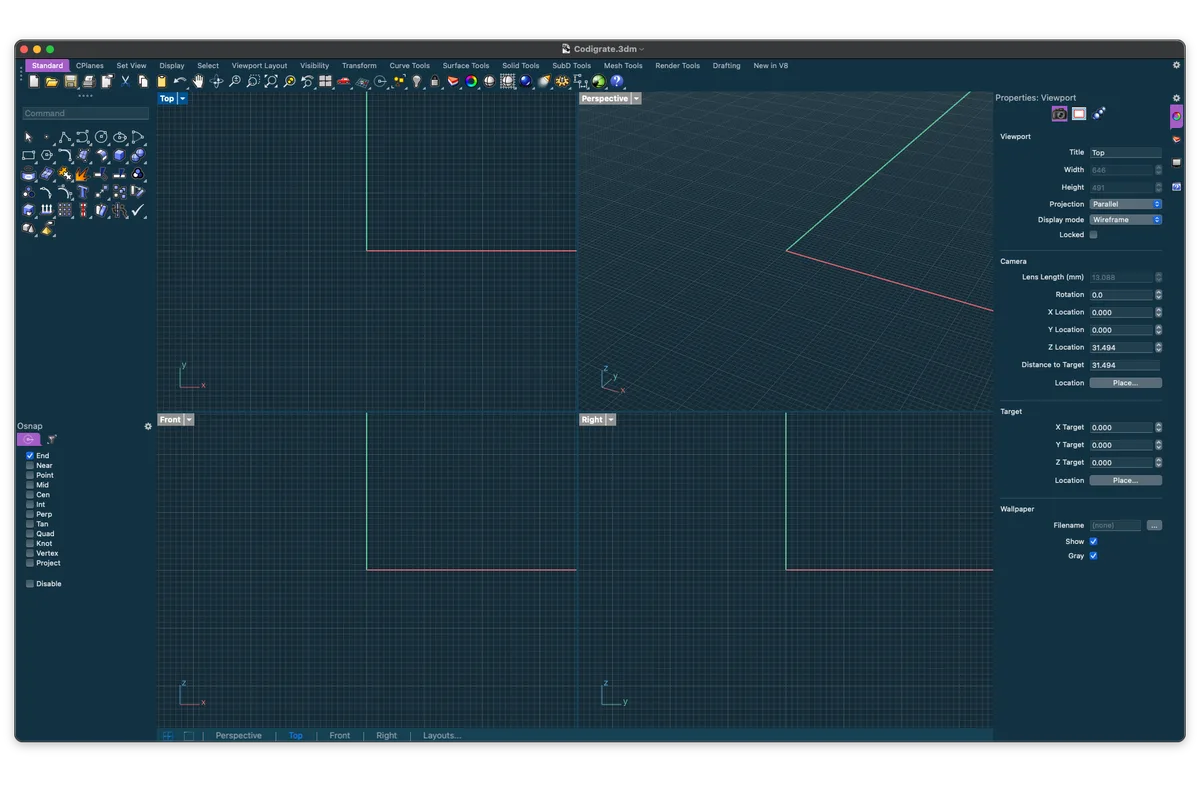Open the Perspective viewport title menu arrow

click(x=636, y=99)
